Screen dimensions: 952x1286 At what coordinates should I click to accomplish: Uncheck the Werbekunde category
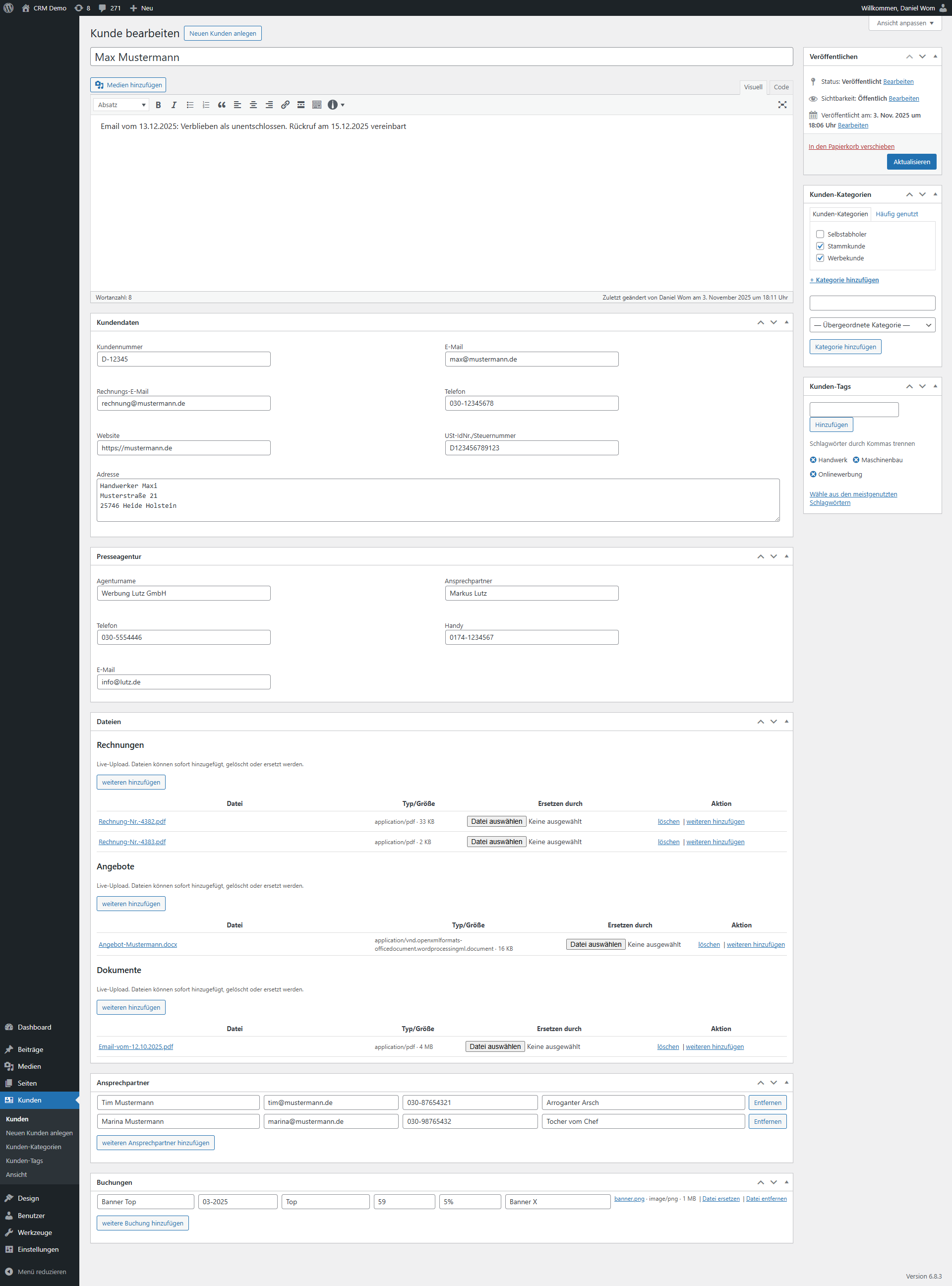(x=821, y=258)
